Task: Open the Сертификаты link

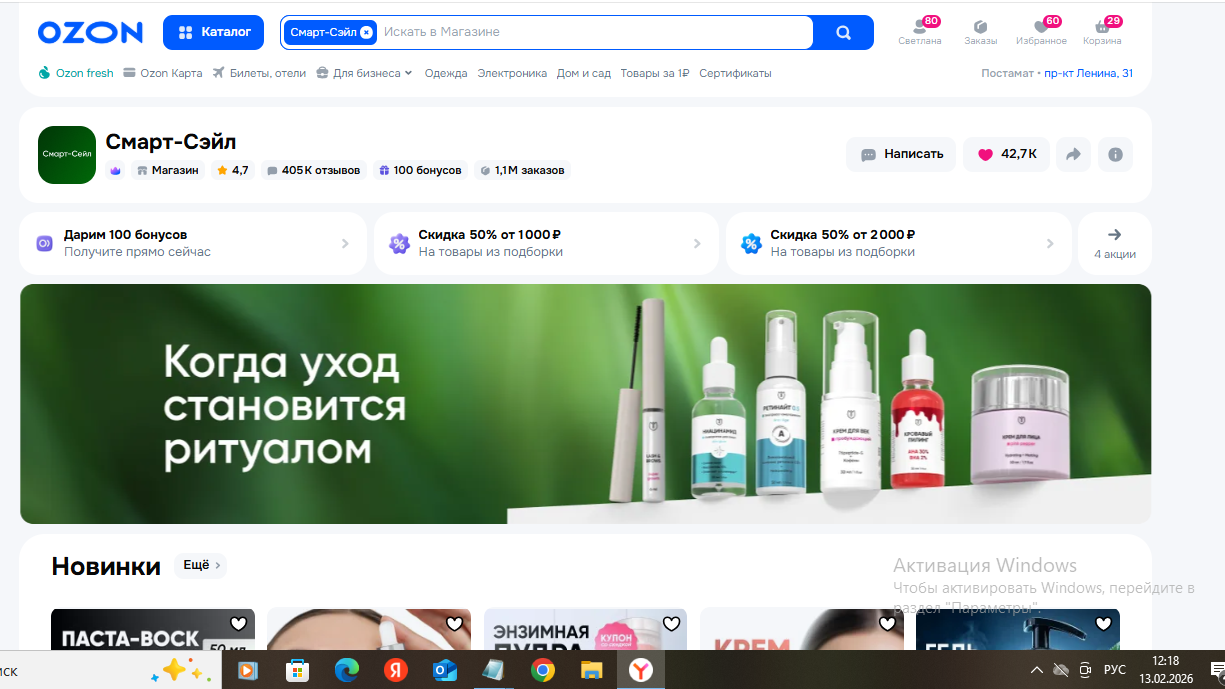Action: 735,73
